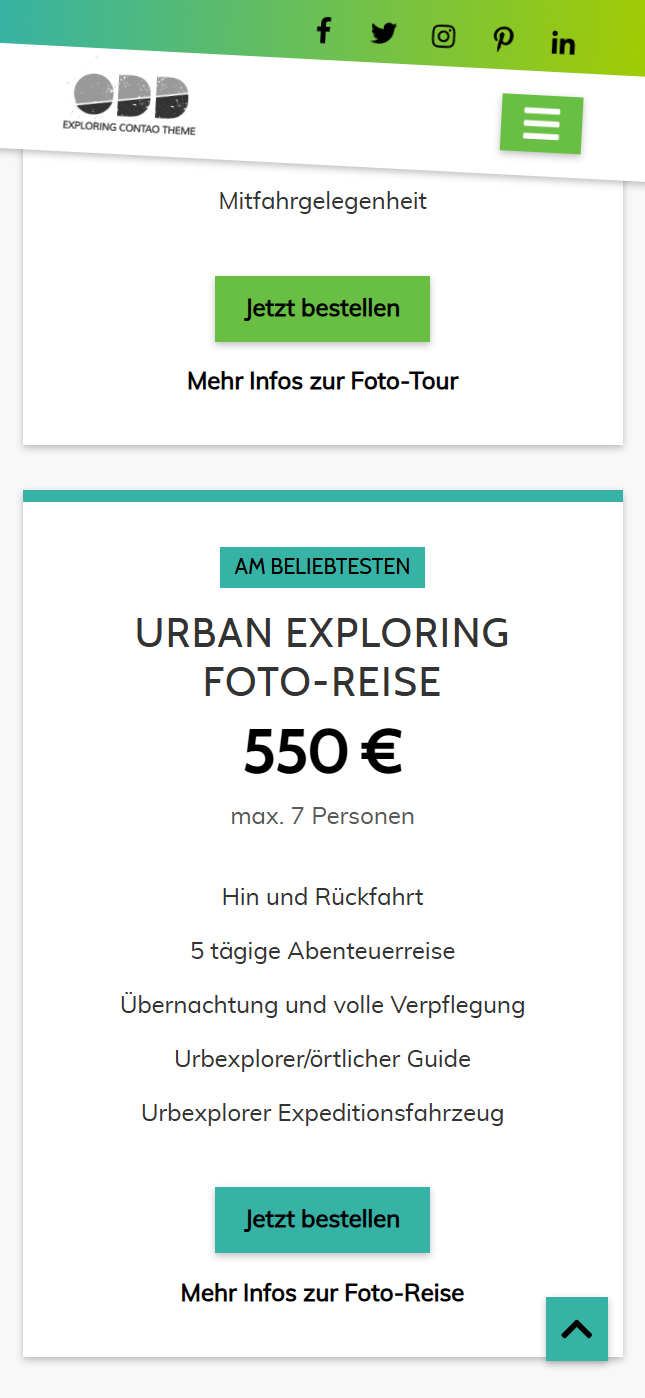Open Mehr Infos zur Foto-Tour link
The width and height of the screenshot is (645, 1398).
(x=322, y=381)
